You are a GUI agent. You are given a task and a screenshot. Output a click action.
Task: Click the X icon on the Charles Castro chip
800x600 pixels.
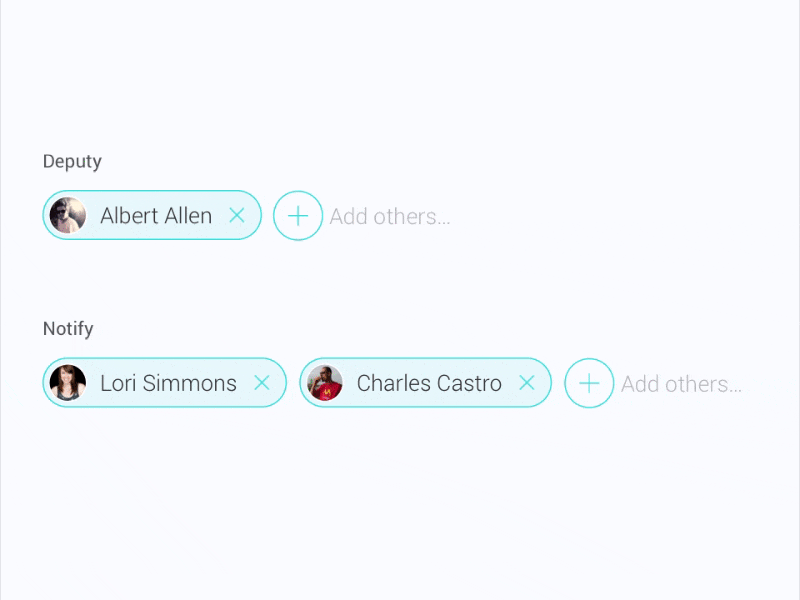coord(527,383)
